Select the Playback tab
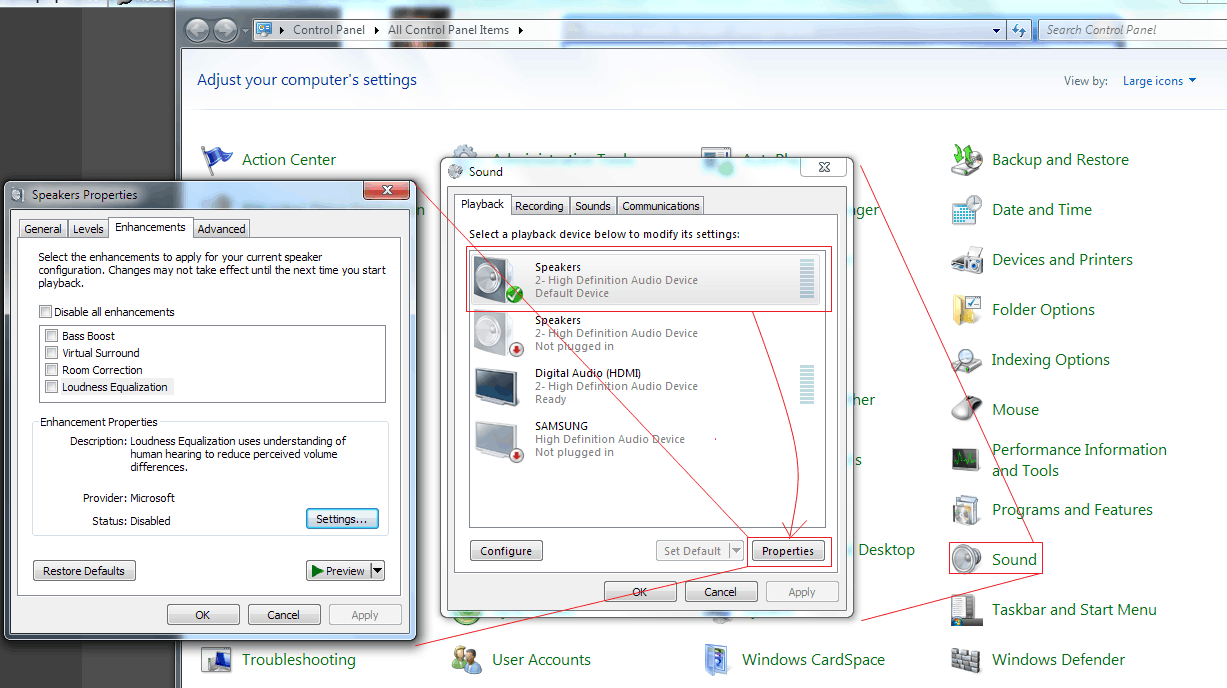Screen dimensions: 1227x688 483,204
